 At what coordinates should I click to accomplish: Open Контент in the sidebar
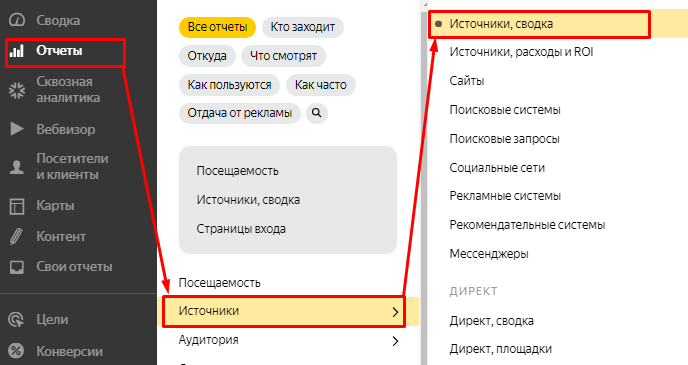coord(61,236)
